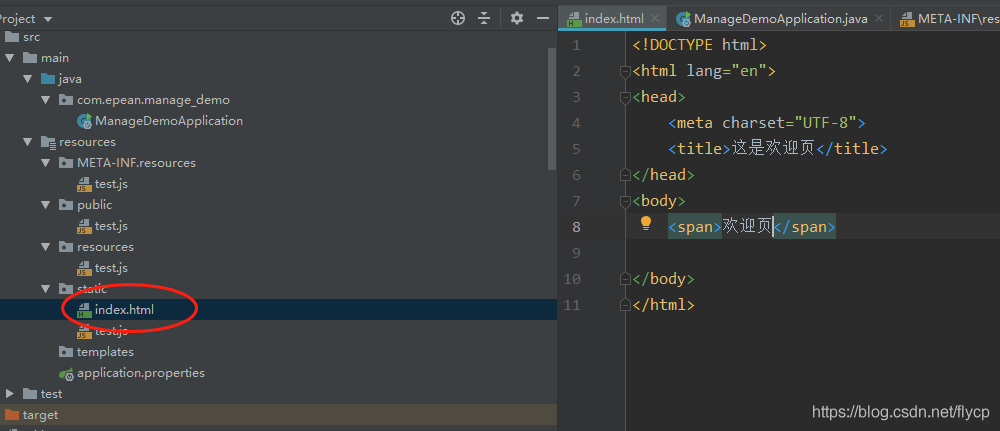This screenshot has width=1000, height=431.
Task: Click the locate current file crosshair icon
Action: point(458,18)
